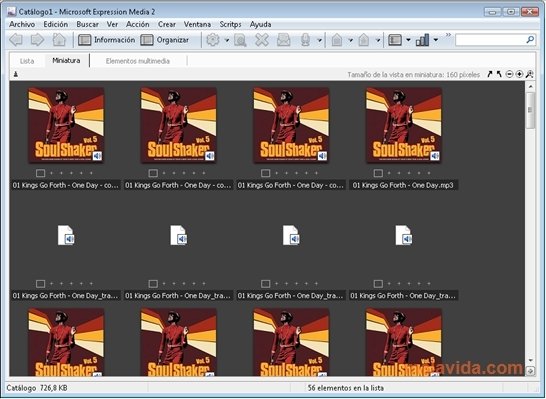Click the panel layout toolbar icon
The image size is (546, 399).
(395, 40)
